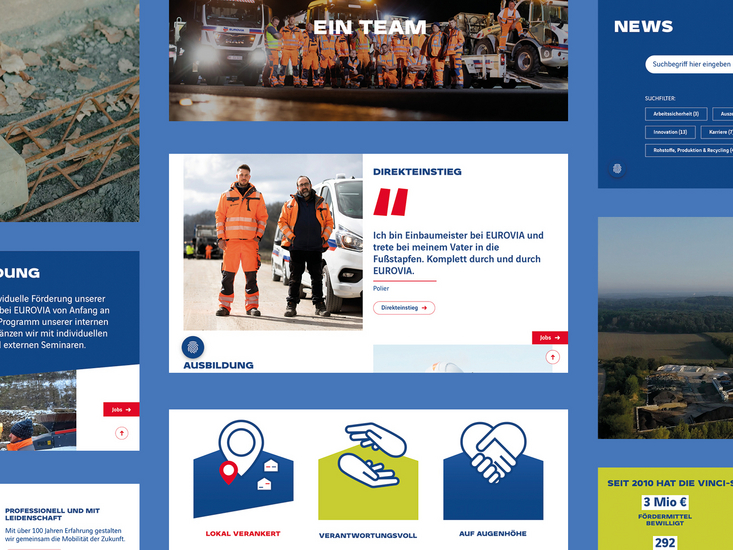Screen dimensions: 733x550
Task: Click the Suchbegriff hier eingeben search field
Action: [690, 64]
